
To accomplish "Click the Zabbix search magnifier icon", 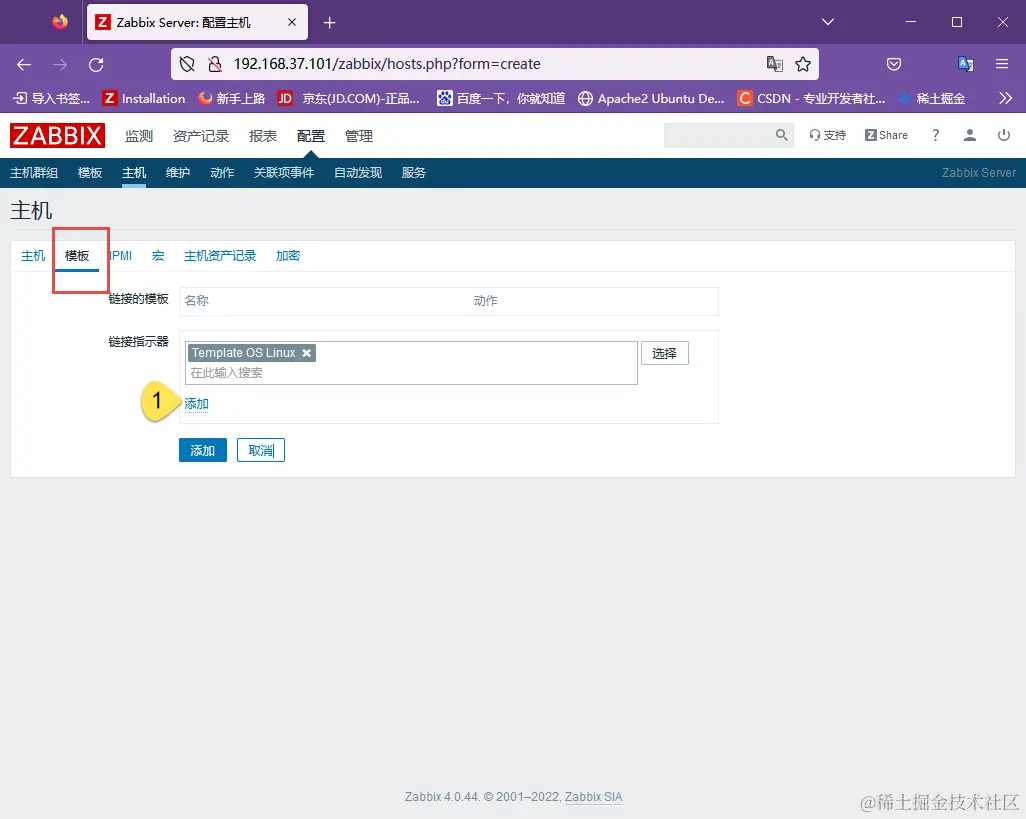I will (x=781, y=134).
